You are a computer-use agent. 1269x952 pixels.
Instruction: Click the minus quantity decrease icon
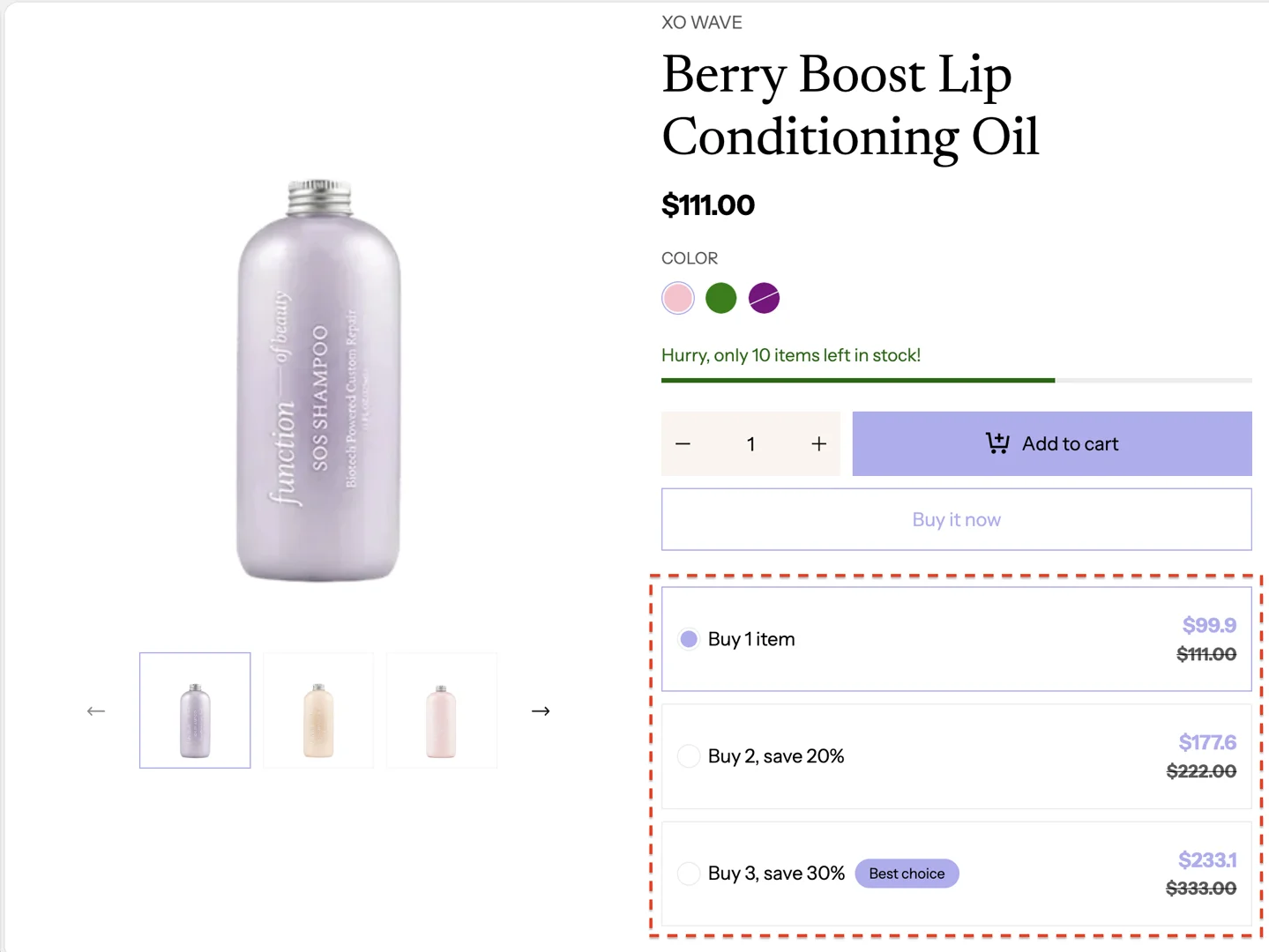[683, 444]
